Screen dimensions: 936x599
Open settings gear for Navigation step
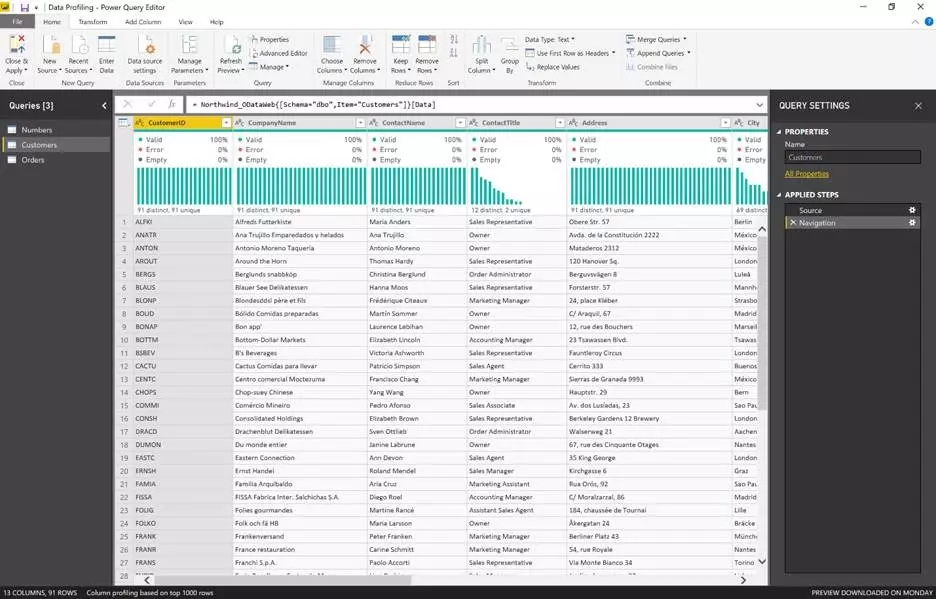[912, 223]
